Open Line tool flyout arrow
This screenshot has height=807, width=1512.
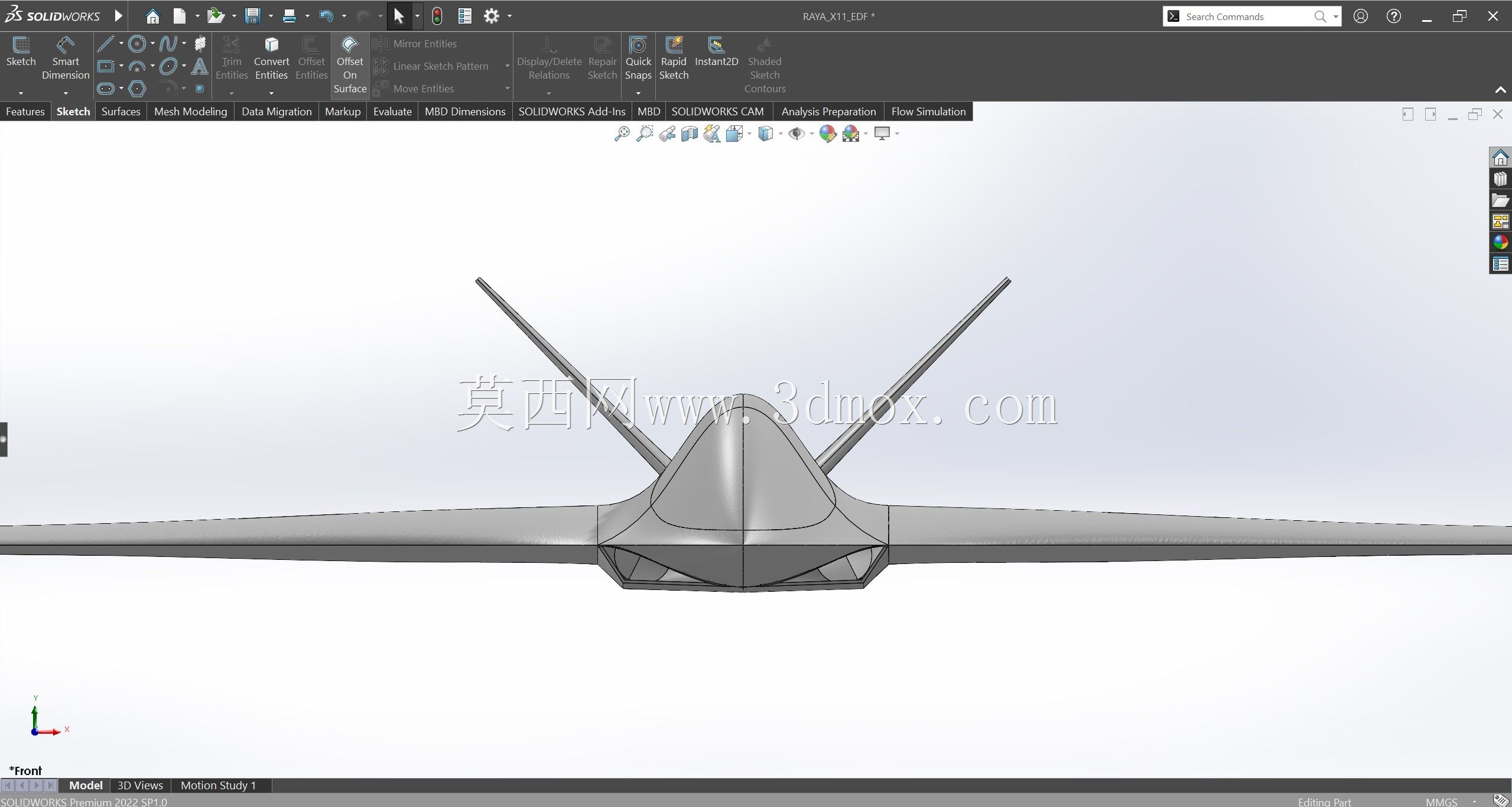tap(121, 44)
